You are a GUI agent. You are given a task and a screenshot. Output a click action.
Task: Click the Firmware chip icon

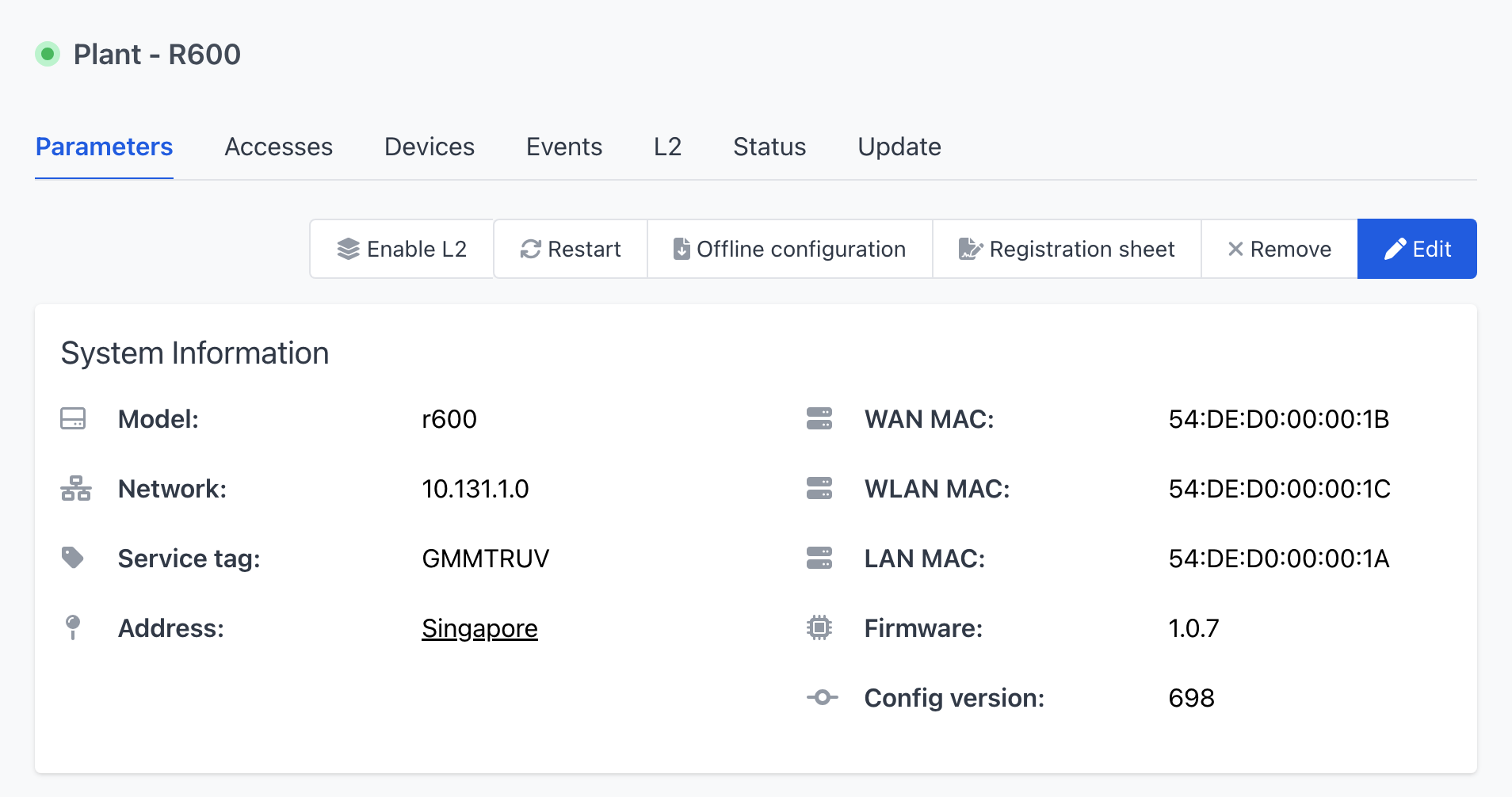click(819, 627)
